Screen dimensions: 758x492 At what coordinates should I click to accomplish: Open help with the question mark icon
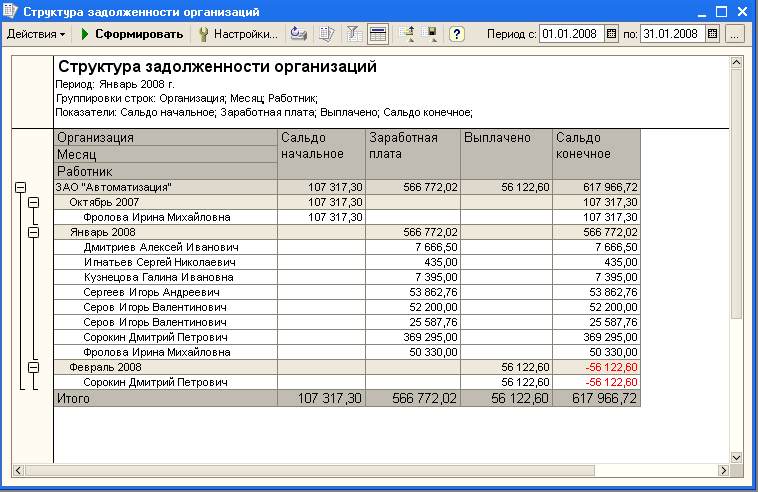coord(456,34)
